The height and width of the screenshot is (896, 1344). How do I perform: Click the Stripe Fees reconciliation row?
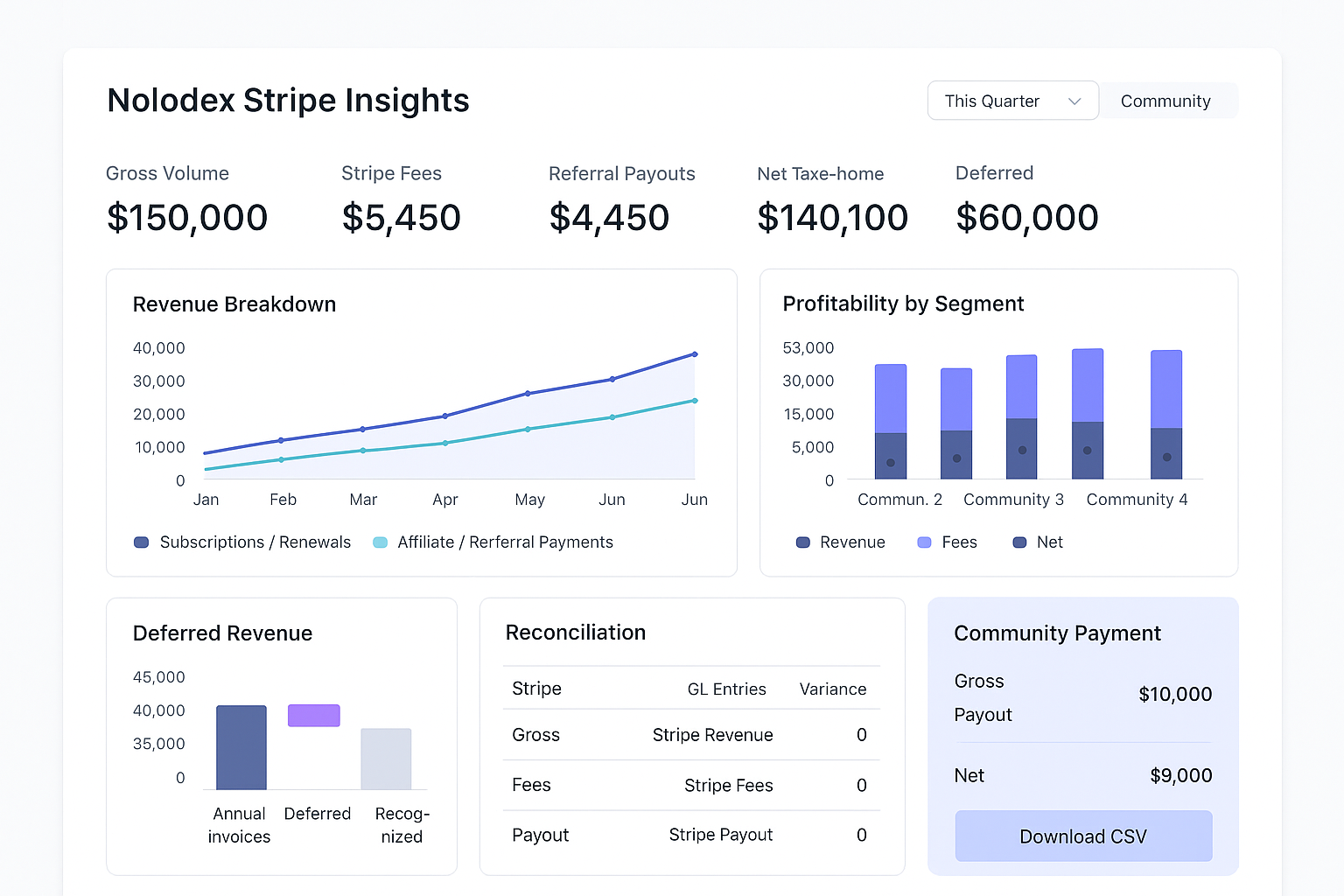coord(691,785)
